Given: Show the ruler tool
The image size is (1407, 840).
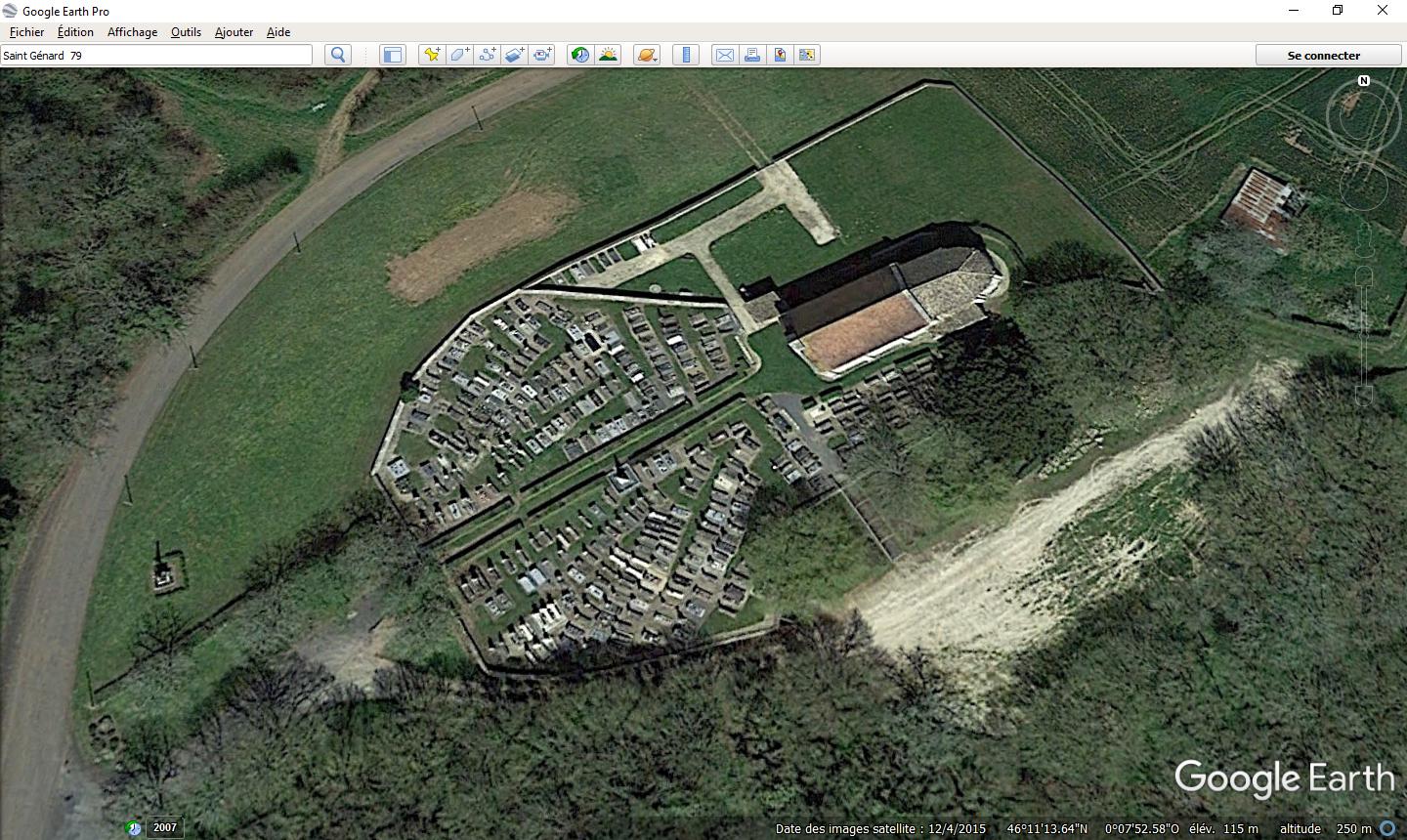Looking at the screenshot, I should [686, 55].
